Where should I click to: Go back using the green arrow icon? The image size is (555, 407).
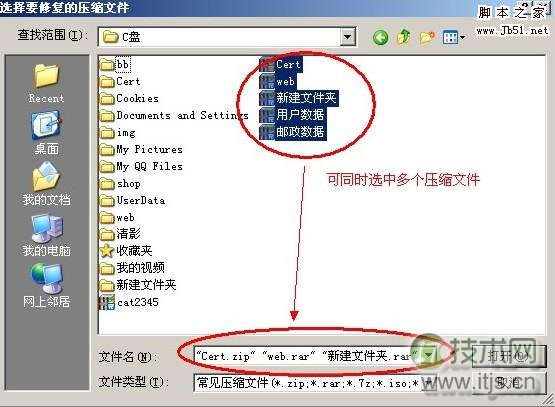point(381,37)
